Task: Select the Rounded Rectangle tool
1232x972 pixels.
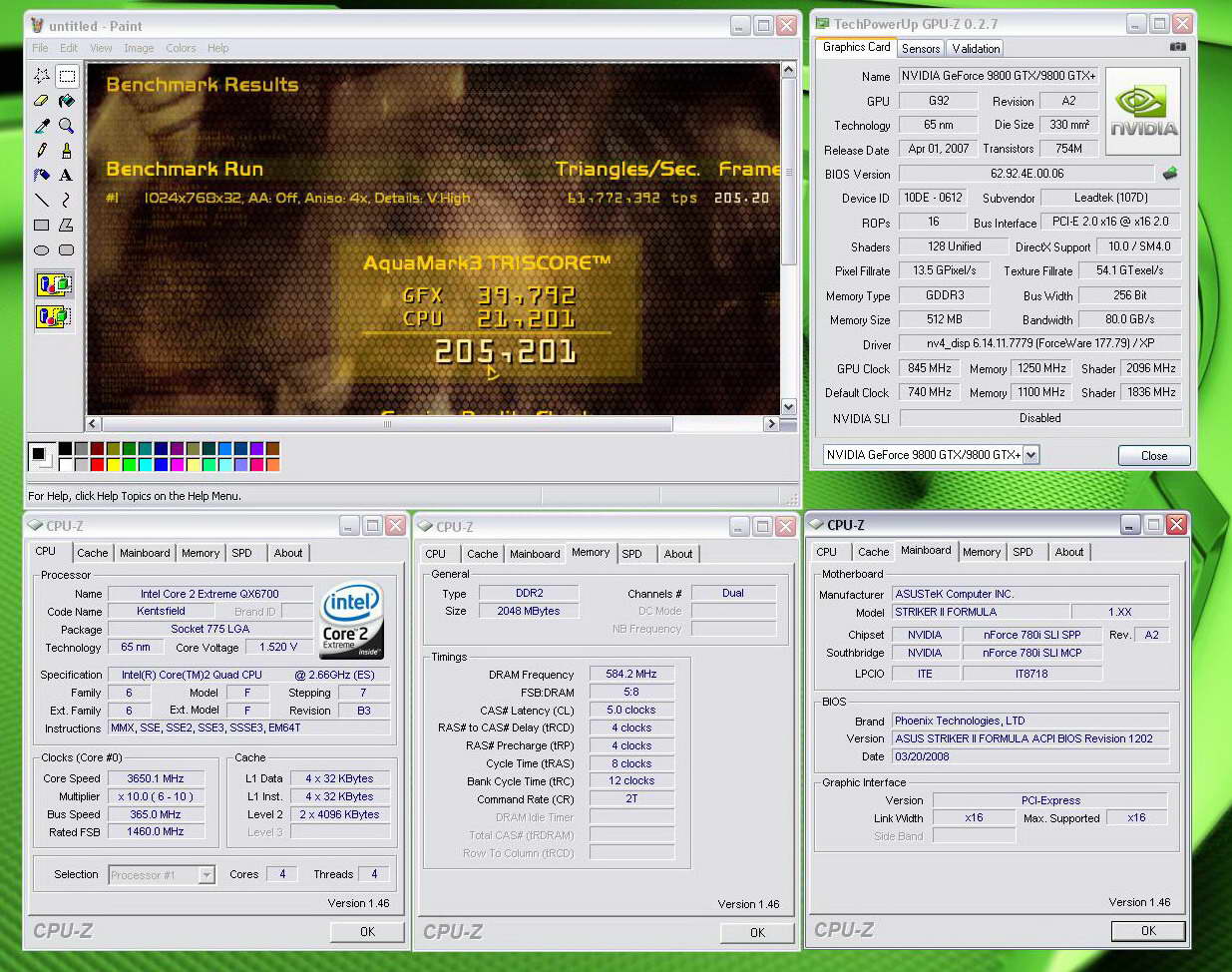Action: click(x=67, y=250)
